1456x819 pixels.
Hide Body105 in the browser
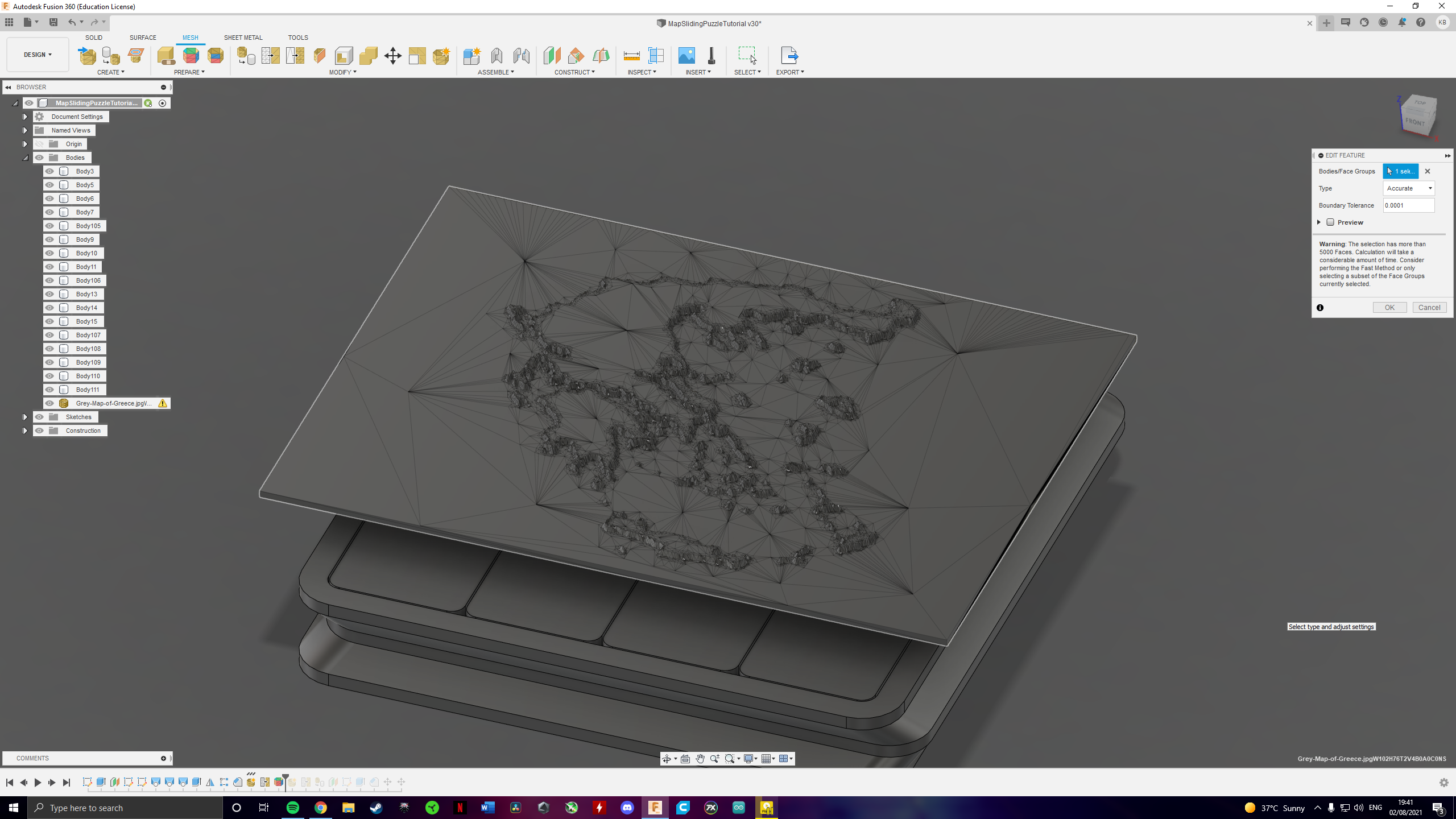point(49,226)
